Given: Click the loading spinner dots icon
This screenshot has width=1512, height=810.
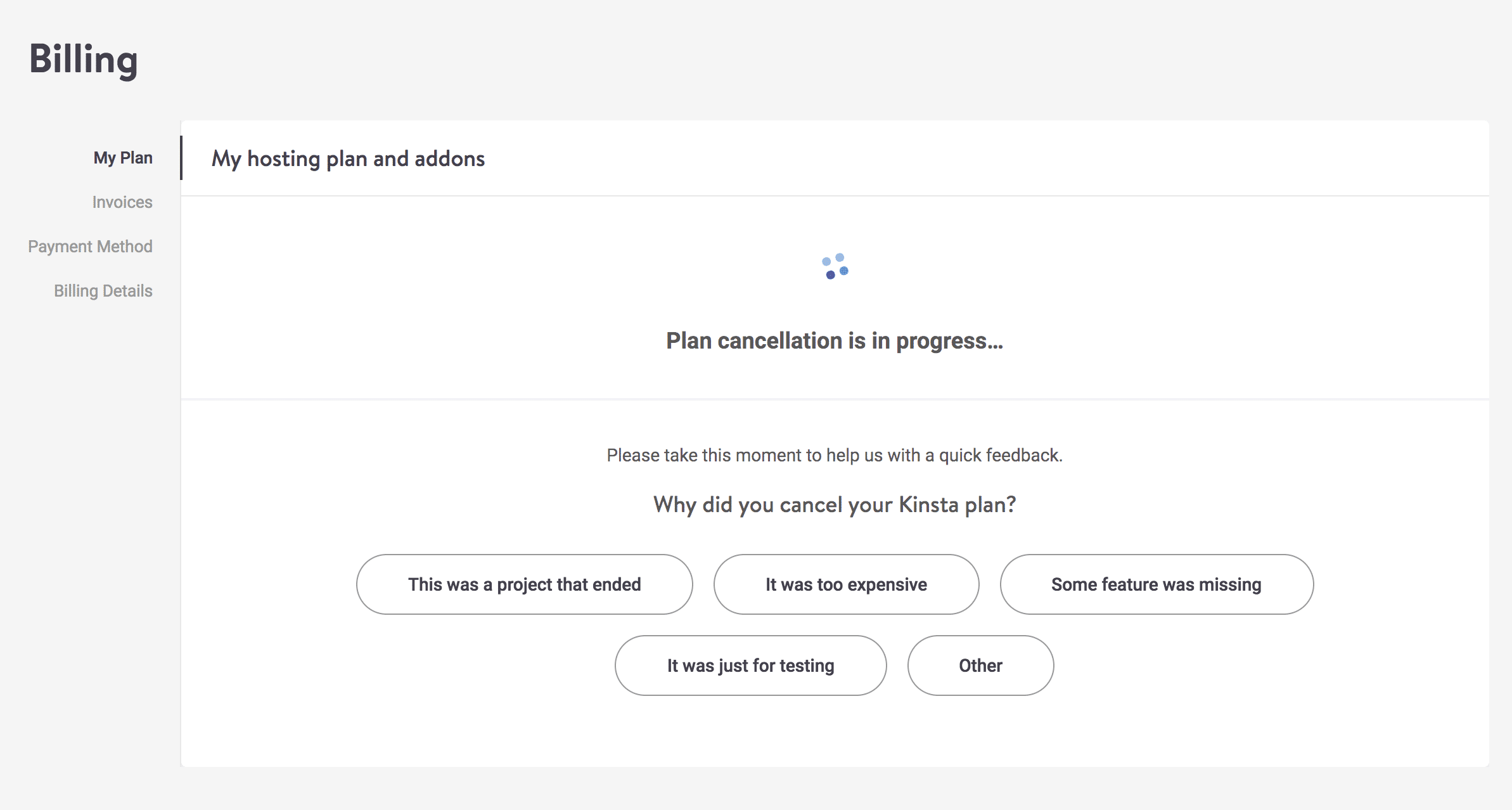Looking at the screenshot, I should tap(835, 266).
